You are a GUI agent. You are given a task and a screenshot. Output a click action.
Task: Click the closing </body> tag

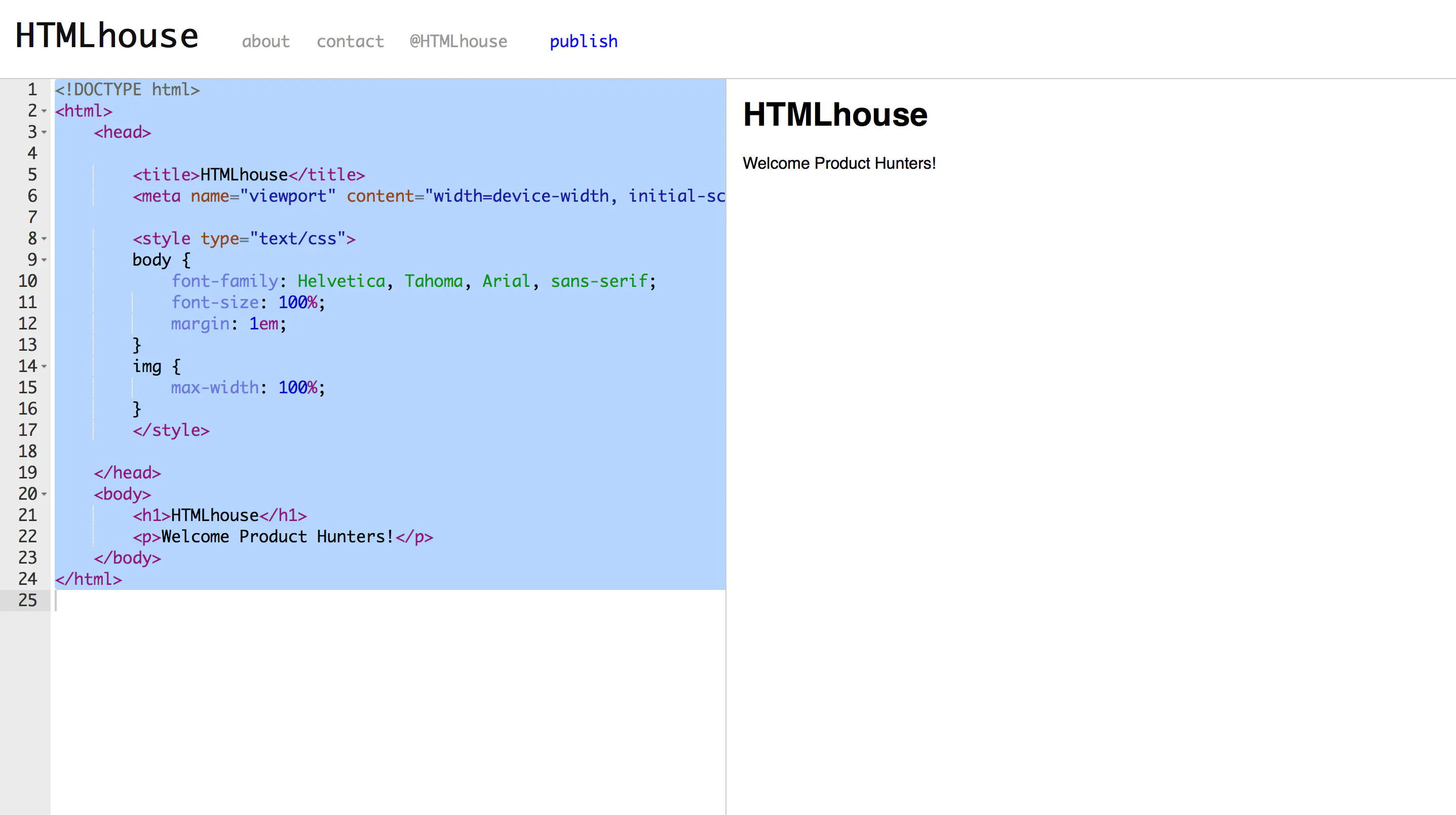127,558
